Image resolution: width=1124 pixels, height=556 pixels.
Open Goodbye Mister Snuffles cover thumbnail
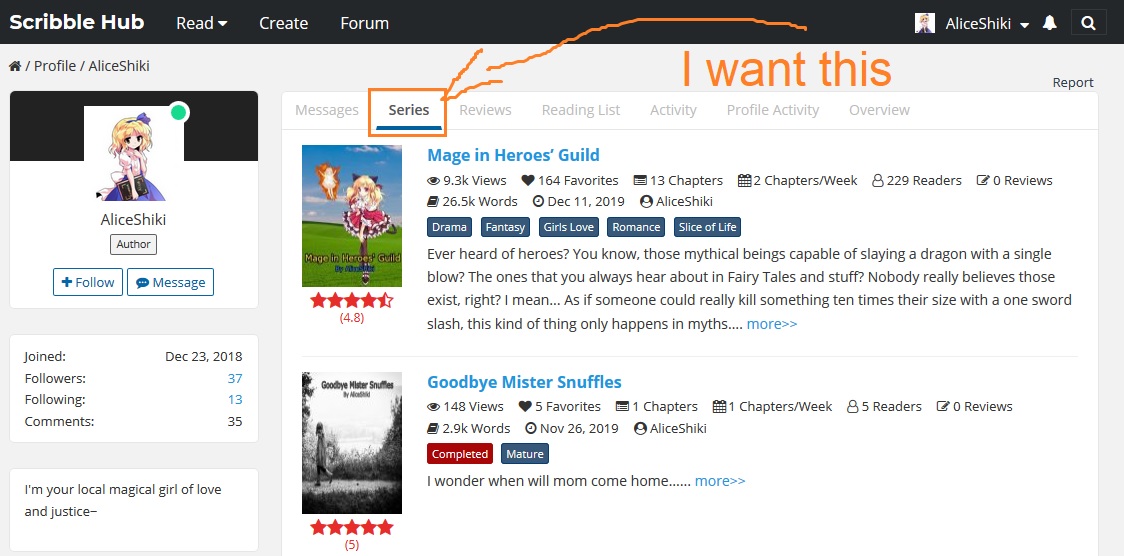(352, 443)
